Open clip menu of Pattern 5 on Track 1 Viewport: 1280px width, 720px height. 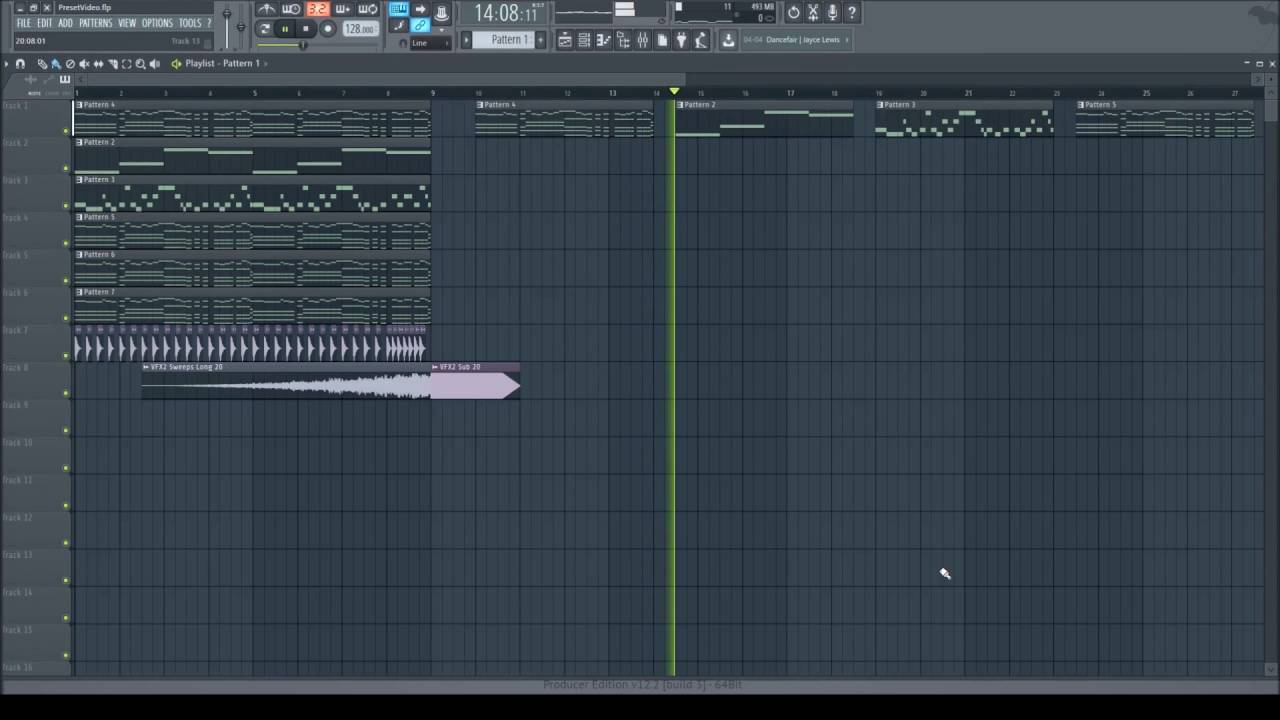pos(1081,105)
